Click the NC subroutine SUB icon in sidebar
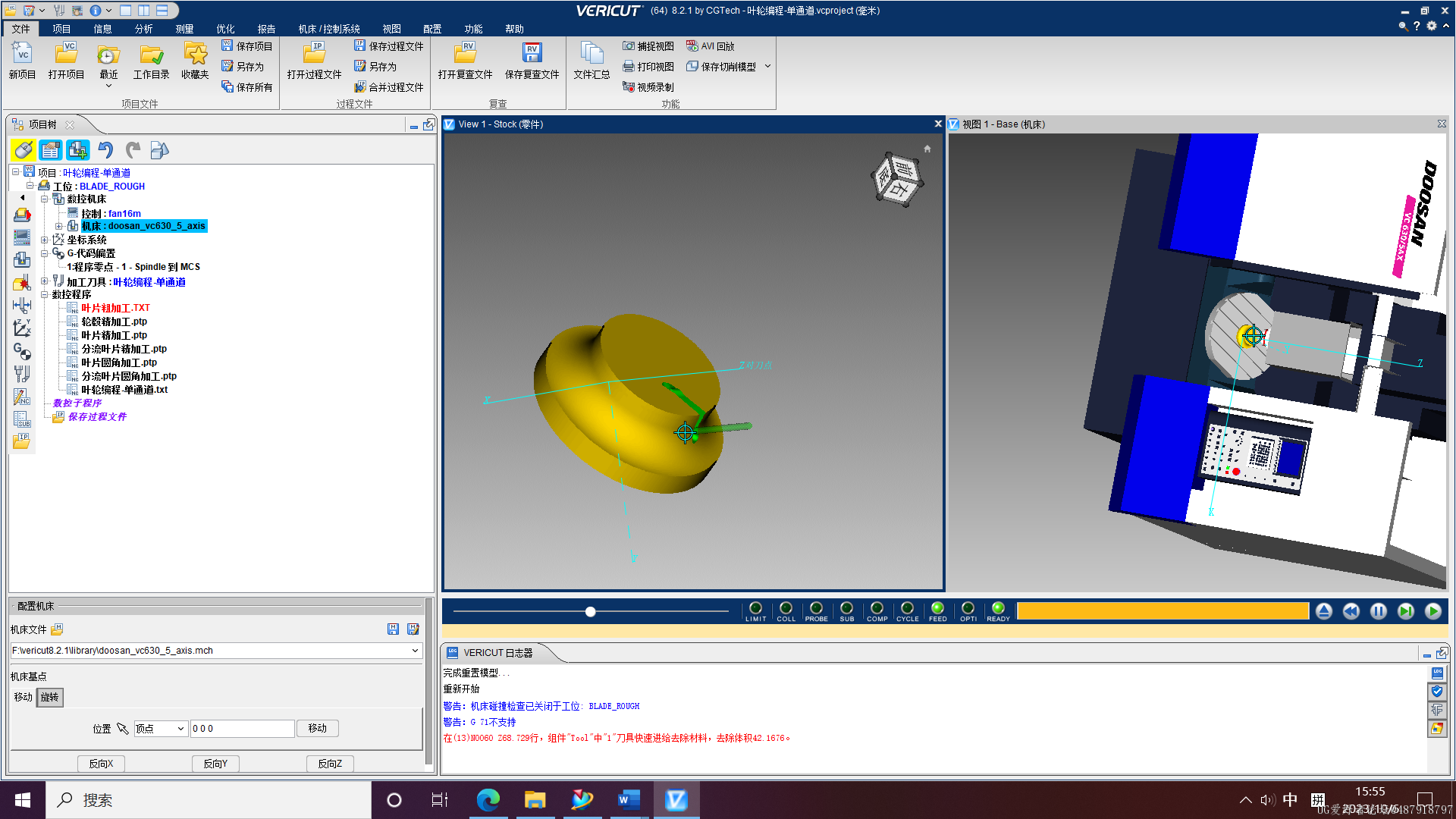 tap(22, 419)
